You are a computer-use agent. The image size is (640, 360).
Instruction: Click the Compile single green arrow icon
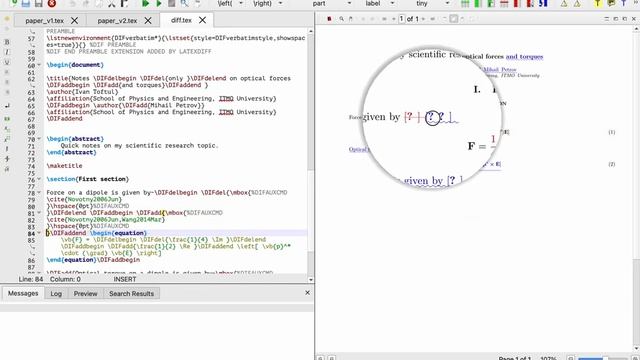[158, 3]
